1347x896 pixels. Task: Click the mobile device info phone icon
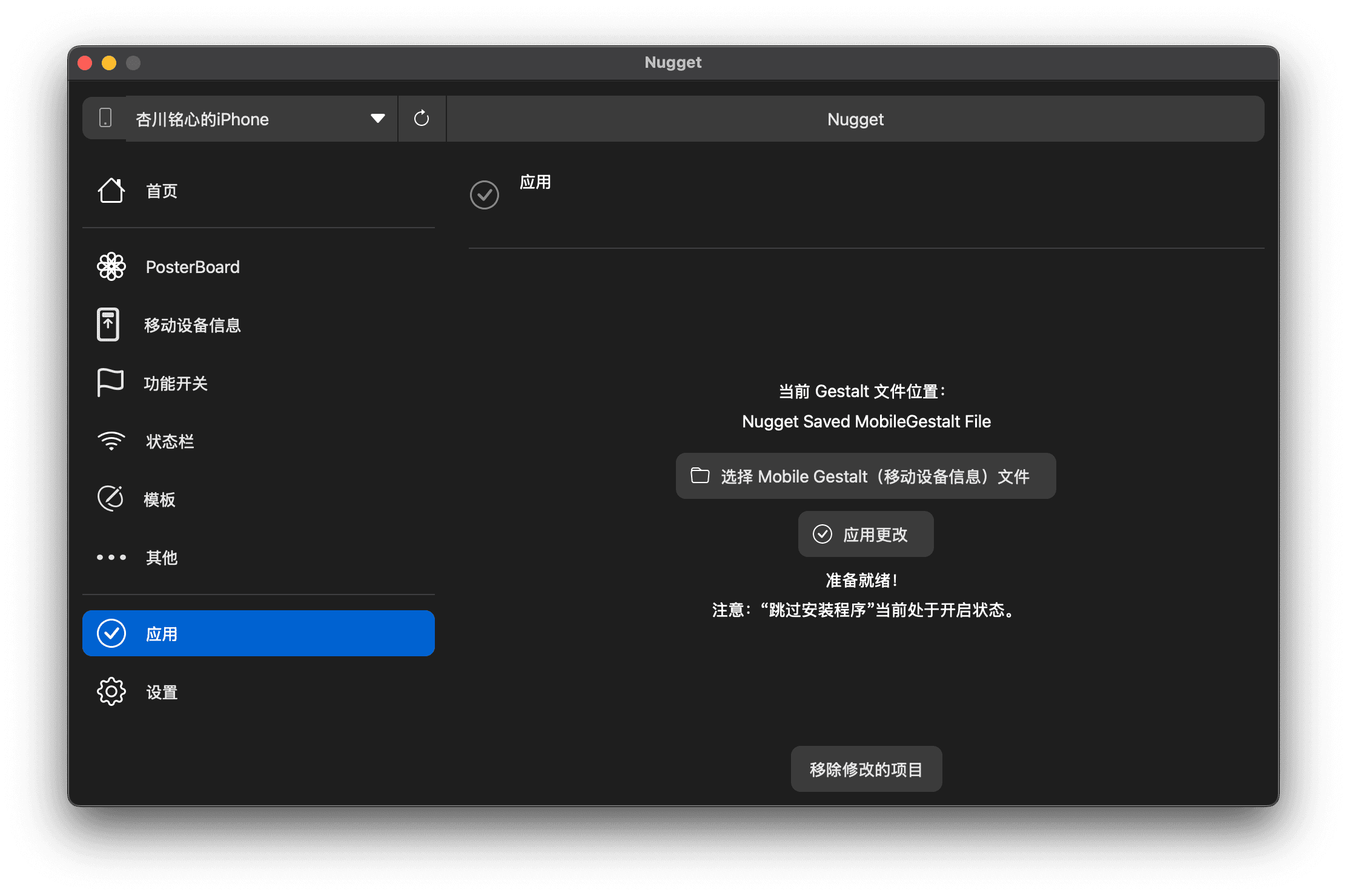click(108, 324)
